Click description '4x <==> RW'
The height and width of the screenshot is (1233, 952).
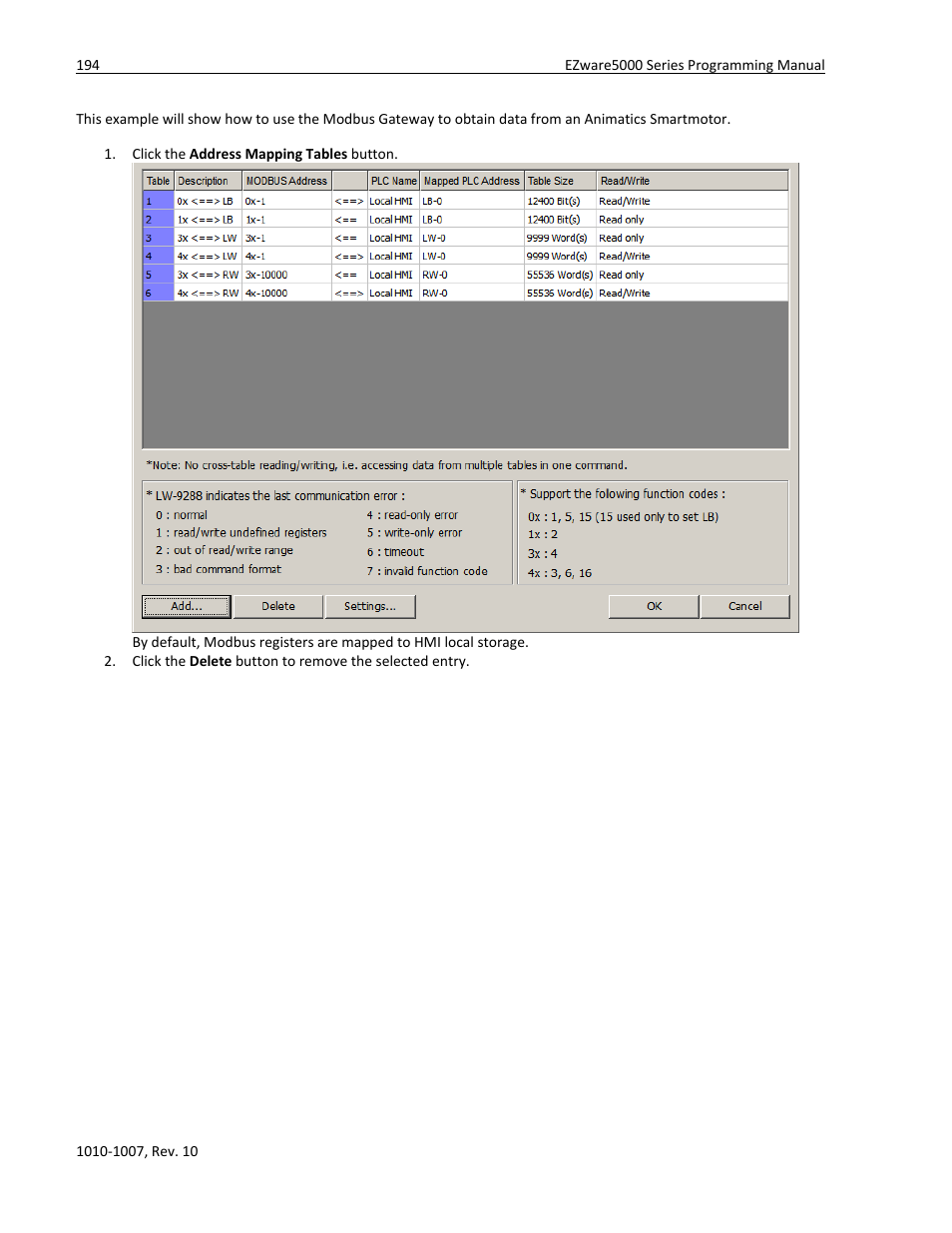point(208,294)
